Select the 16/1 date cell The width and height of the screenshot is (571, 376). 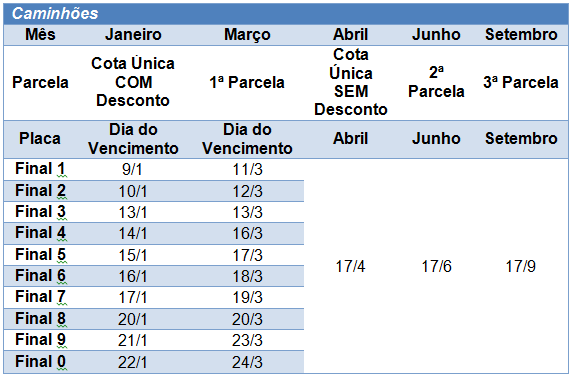(133, 277)
